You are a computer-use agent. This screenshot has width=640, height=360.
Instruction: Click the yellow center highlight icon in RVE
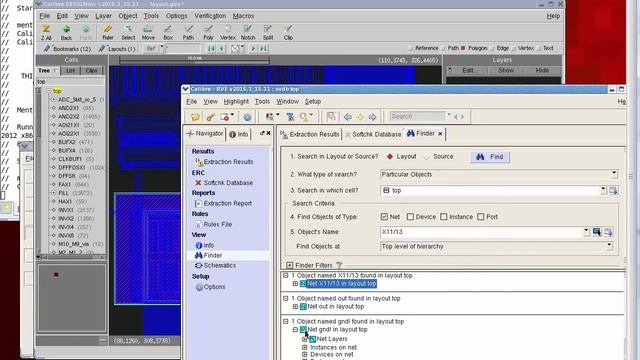[360, 117]
